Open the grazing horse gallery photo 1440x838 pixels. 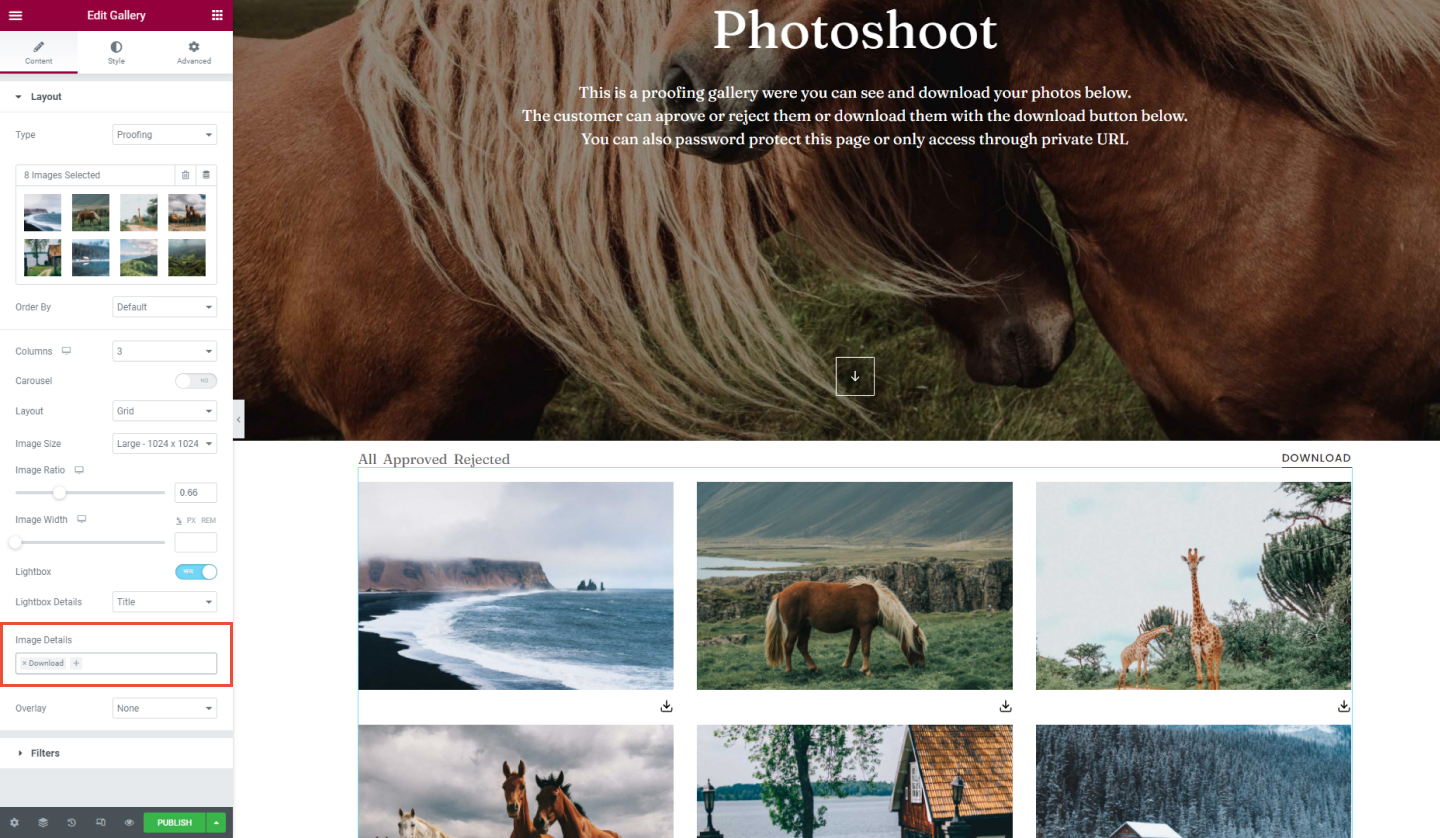tap(854, 586)
